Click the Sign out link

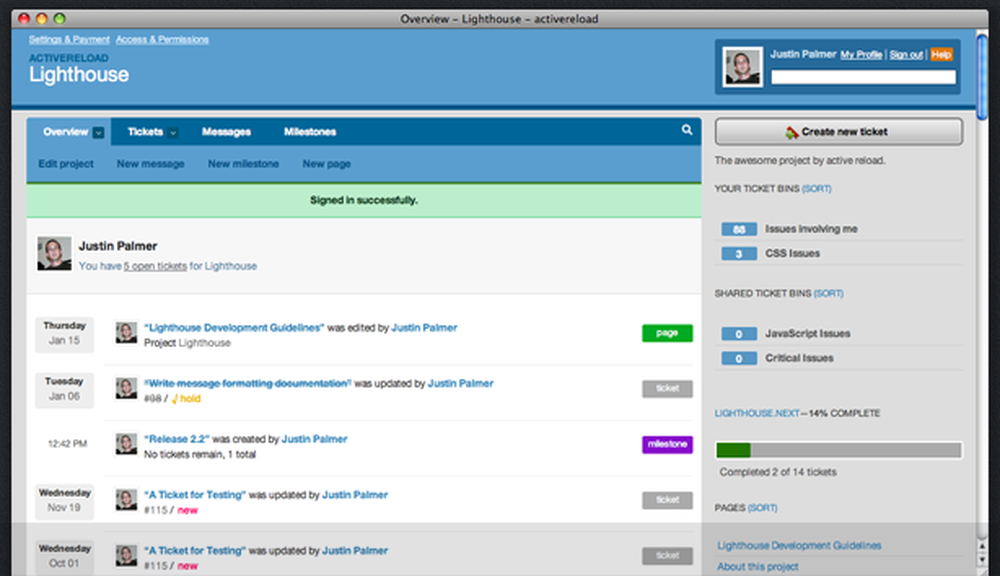tap(906, 55)
